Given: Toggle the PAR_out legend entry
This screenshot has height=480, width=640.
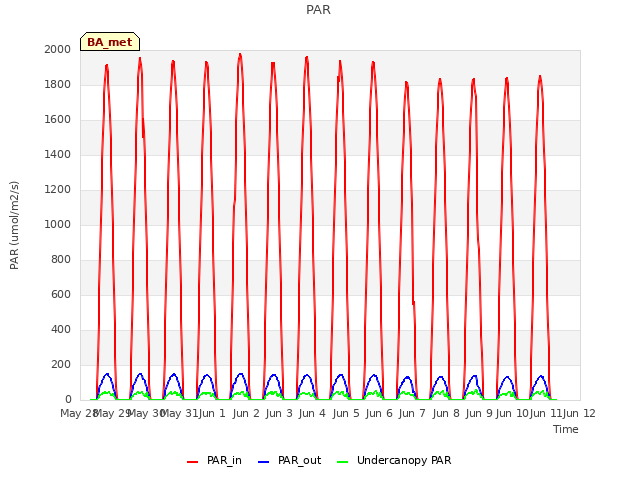Looking at the screenshot, I should [x=290, y=460].
